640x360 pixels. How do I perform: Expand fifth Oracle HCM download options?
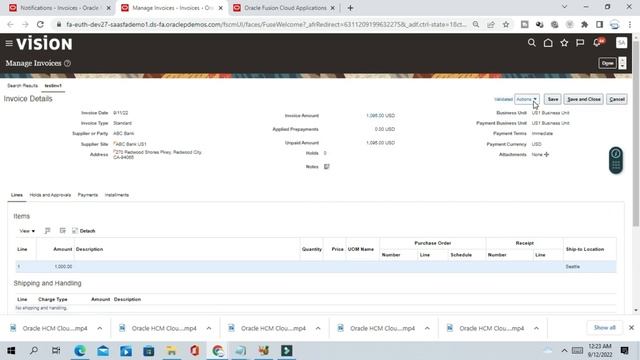(x=536, y=328)
